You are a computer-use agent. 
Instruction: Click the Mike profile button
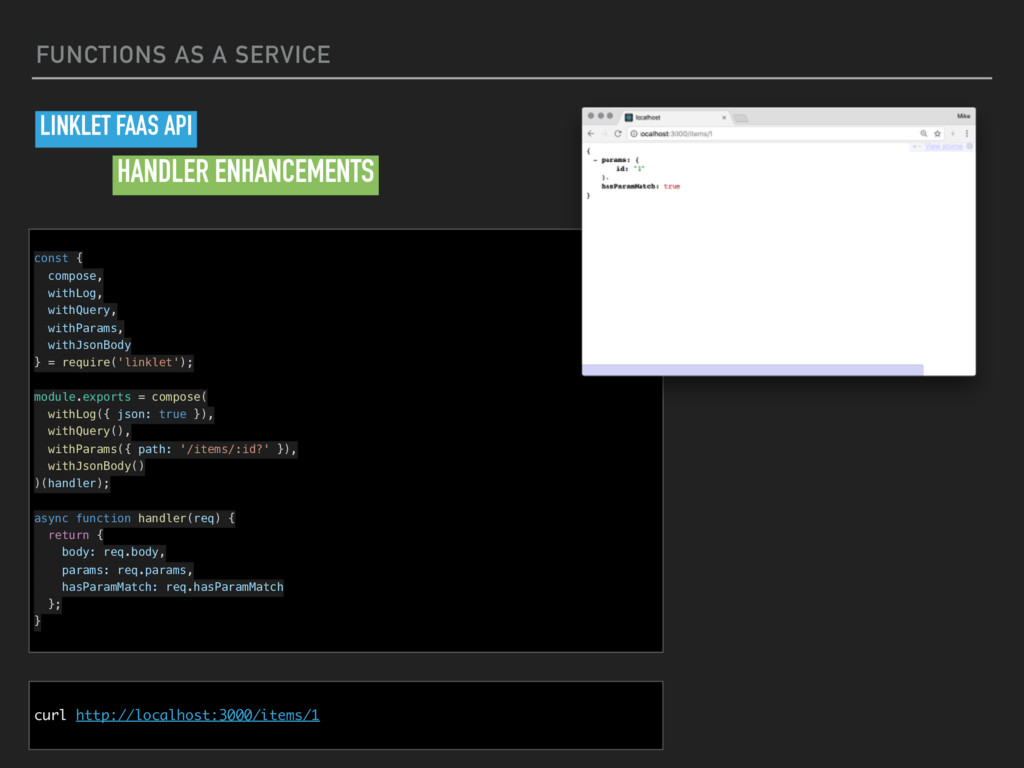click(x=963, y=116)
